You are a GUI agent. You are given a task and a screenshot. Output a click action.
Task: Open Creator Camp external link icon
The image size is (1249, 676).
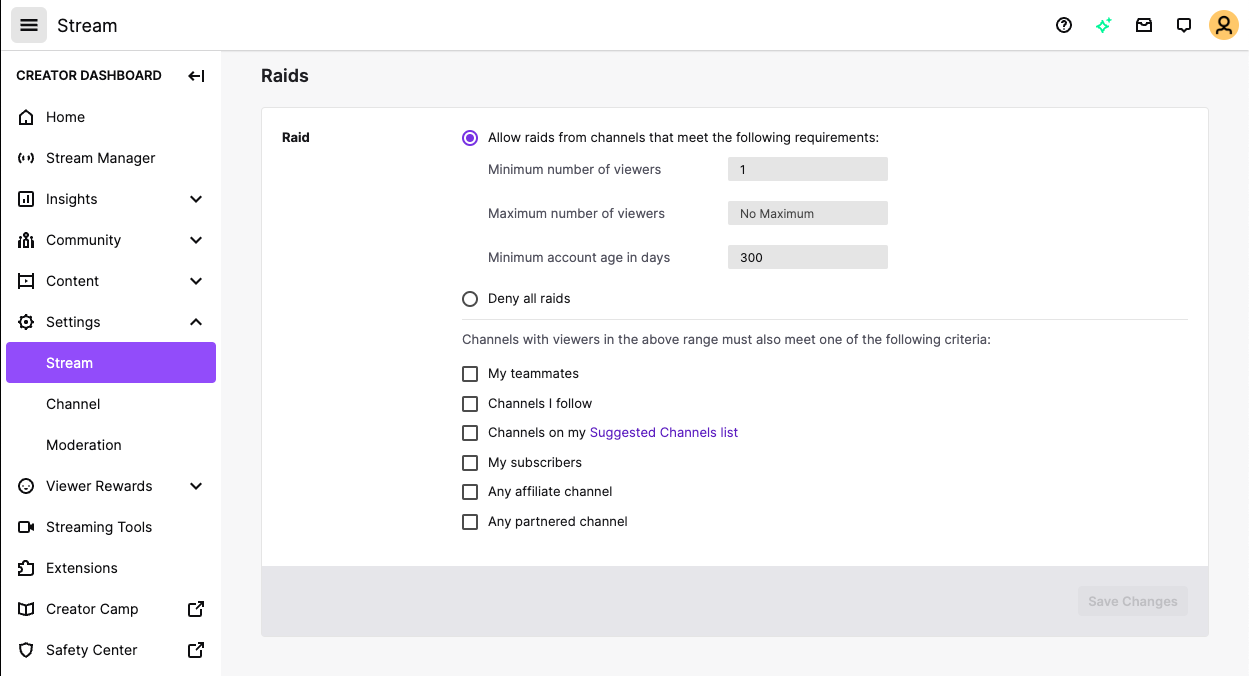tap(196, 609)
